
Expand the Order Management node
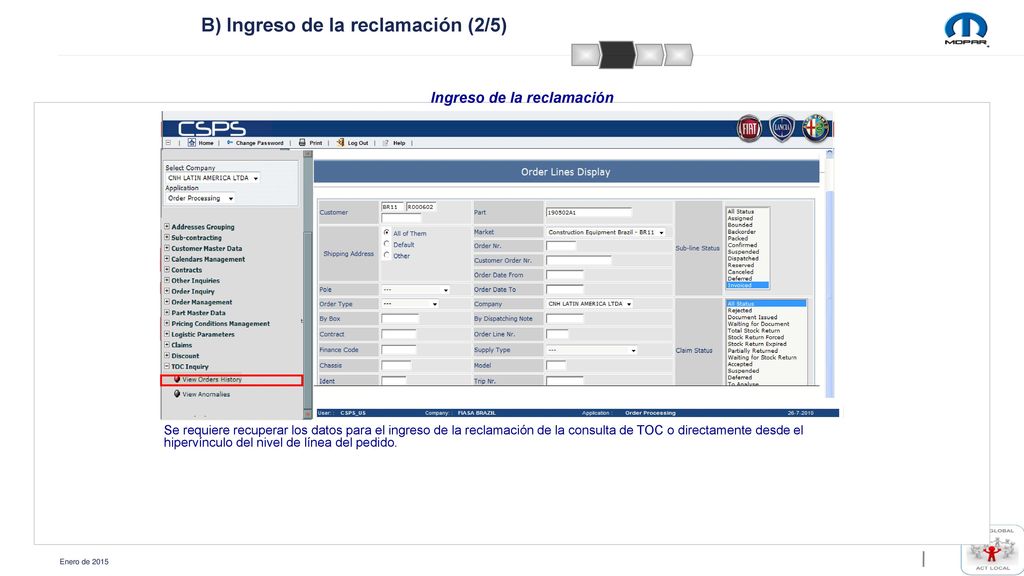[167, 302]
